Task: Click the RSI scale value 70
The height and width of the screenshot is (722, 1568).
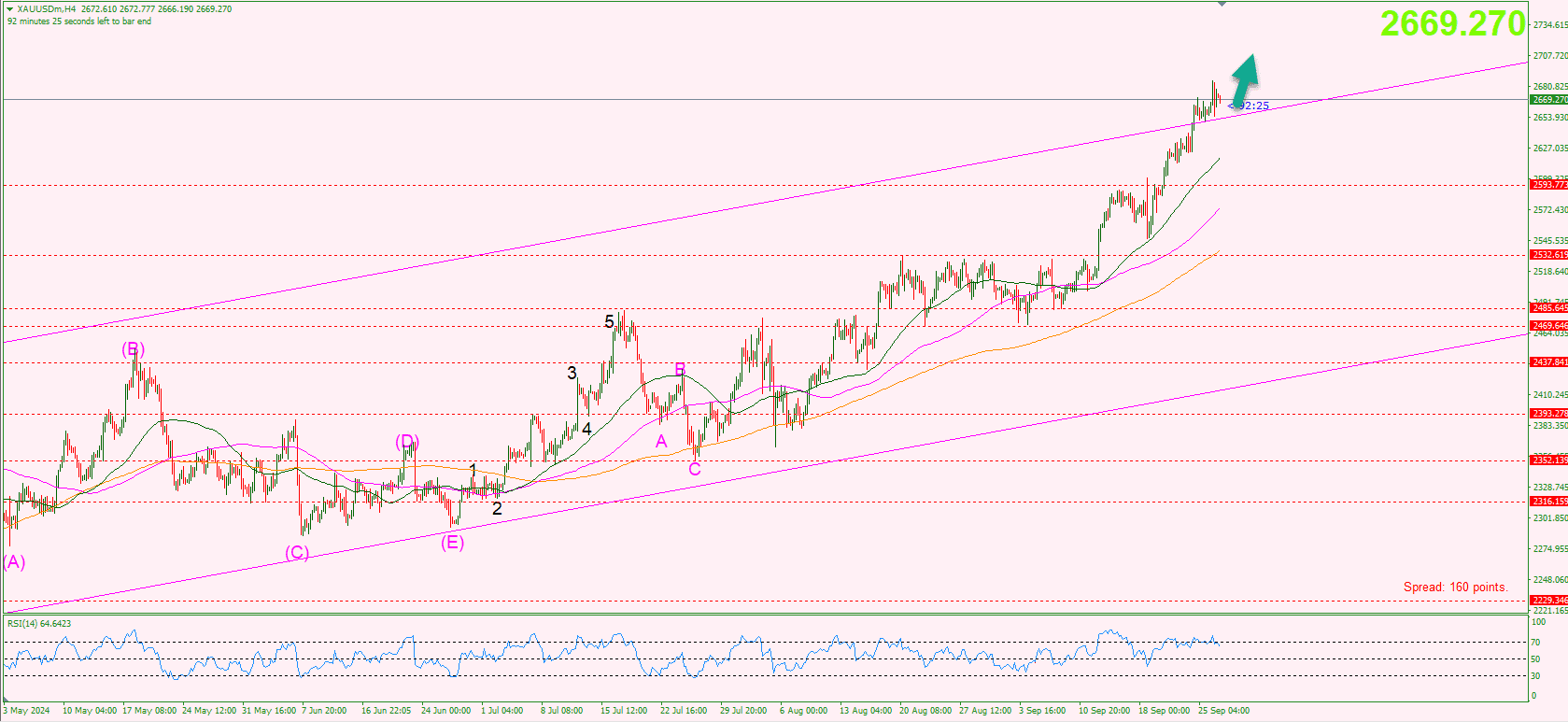Action: 1535,643
